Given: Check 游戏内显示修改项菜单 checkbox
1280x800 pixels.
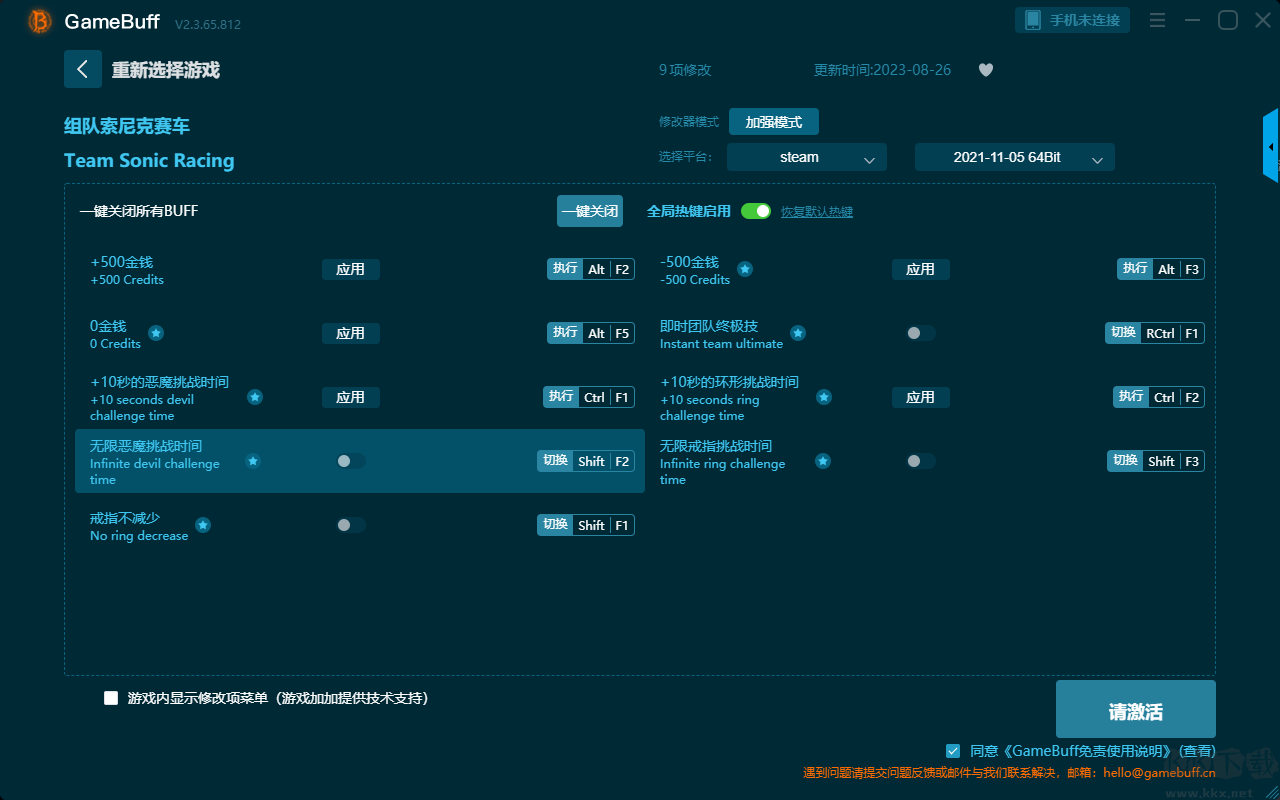Looking at the screenshot, I should pos(111,698).
